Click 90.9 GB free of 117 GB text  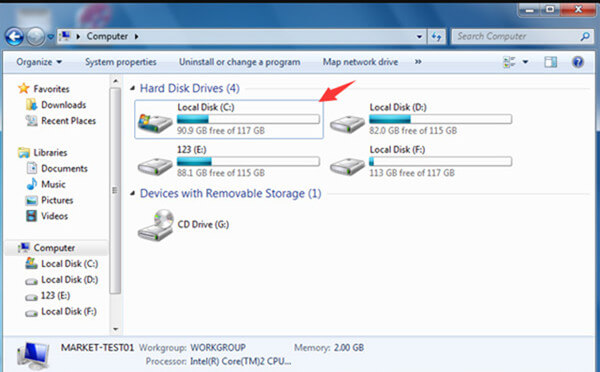(221, 131)
